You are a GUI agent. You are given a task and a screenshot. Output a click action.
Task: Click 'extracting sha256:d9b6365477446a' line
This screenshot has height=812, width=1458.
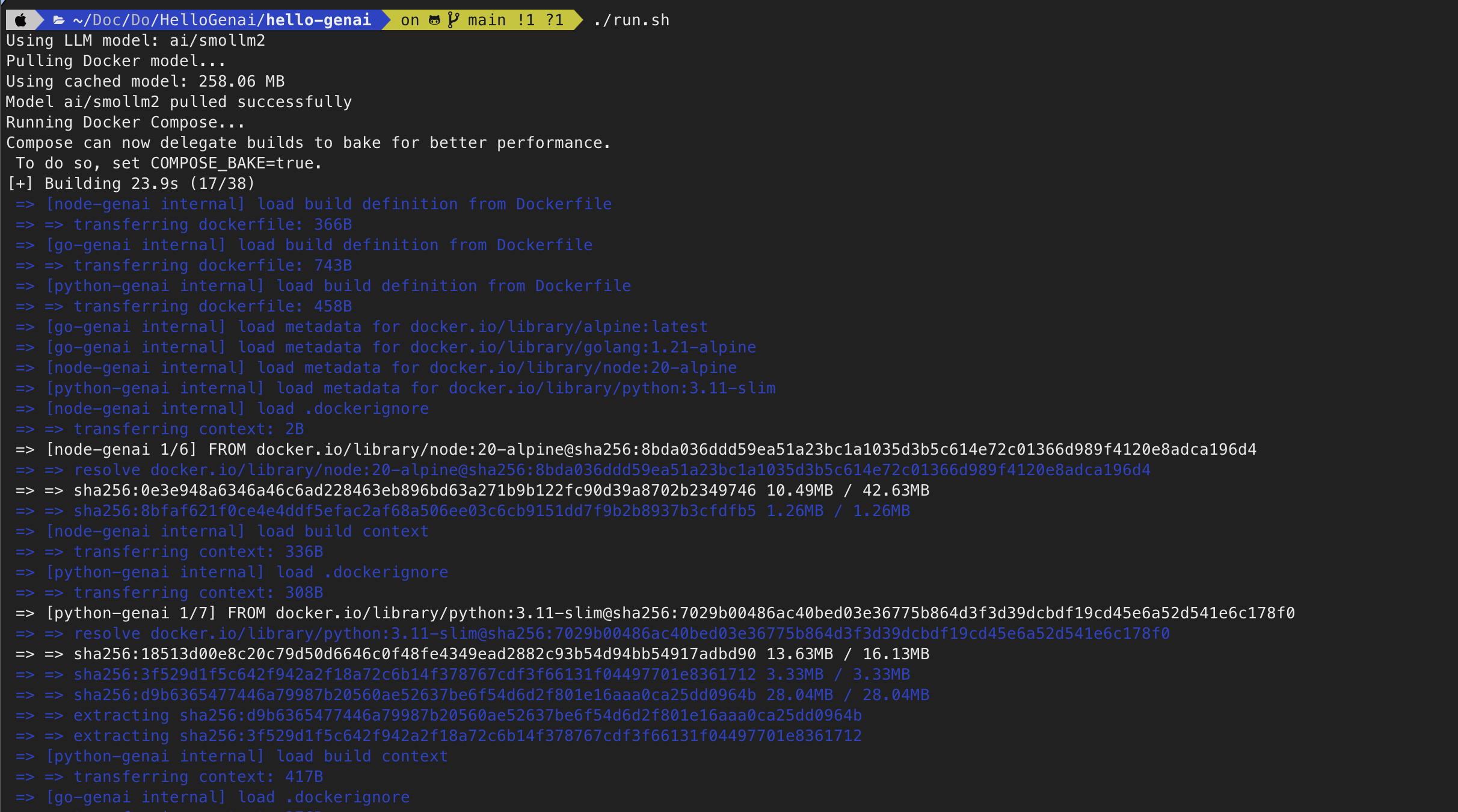pos(438,716)
